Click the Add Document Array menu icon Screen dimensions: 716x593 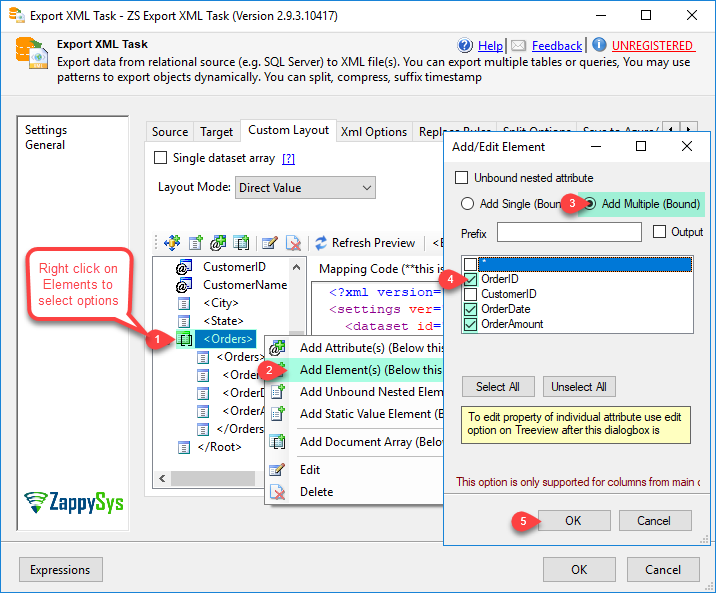click(x=278, y=442)
